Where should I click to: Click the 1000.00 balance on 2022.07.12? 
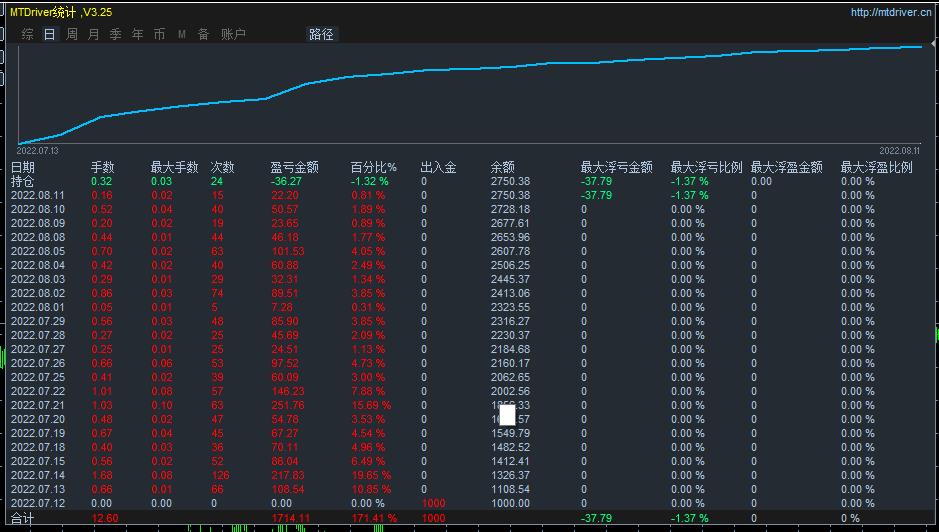tap(510, 503)
